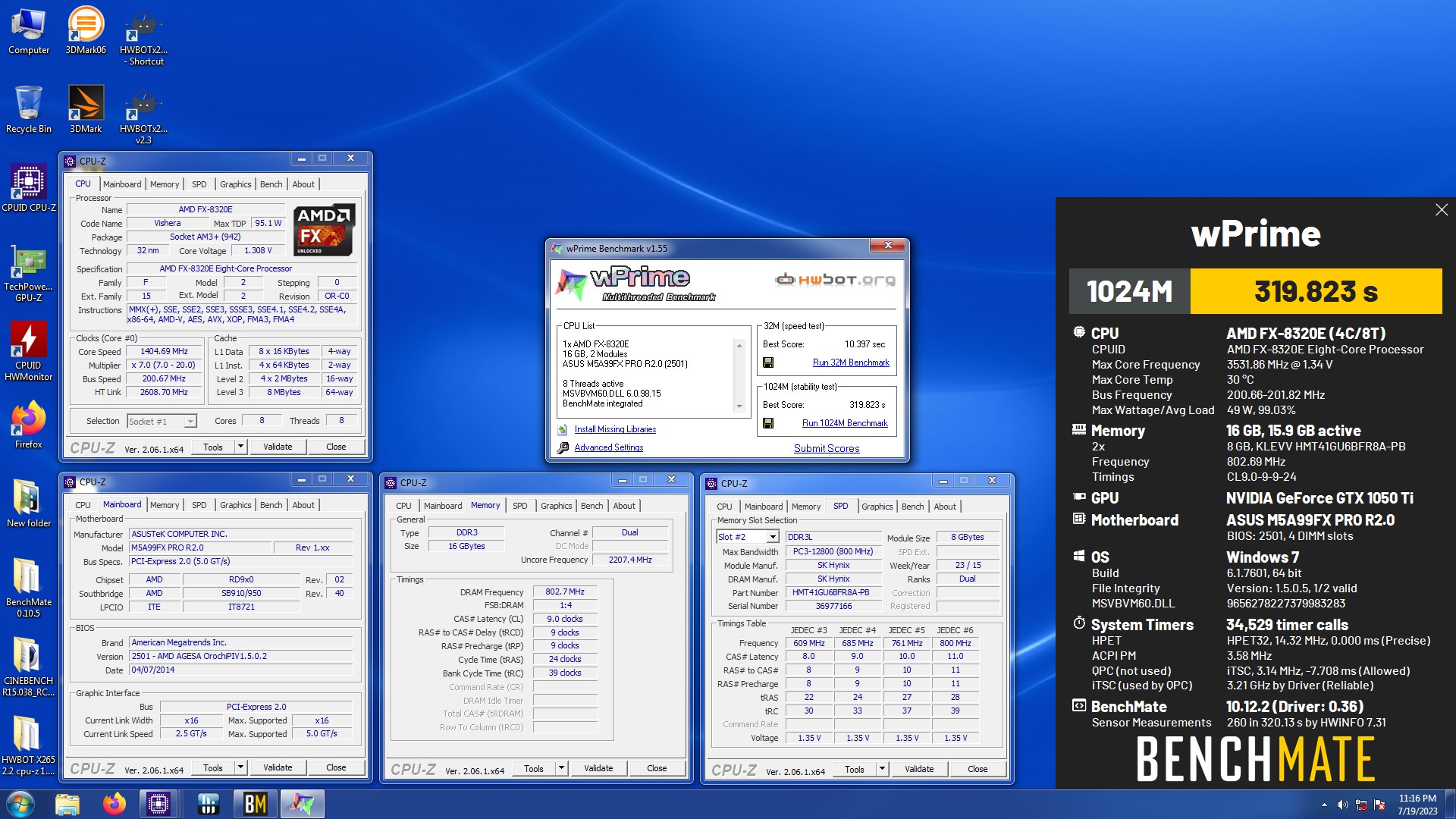Launch 3DMark desktop shortcut
Screen dimensions: 1456x819
[86, 110]
